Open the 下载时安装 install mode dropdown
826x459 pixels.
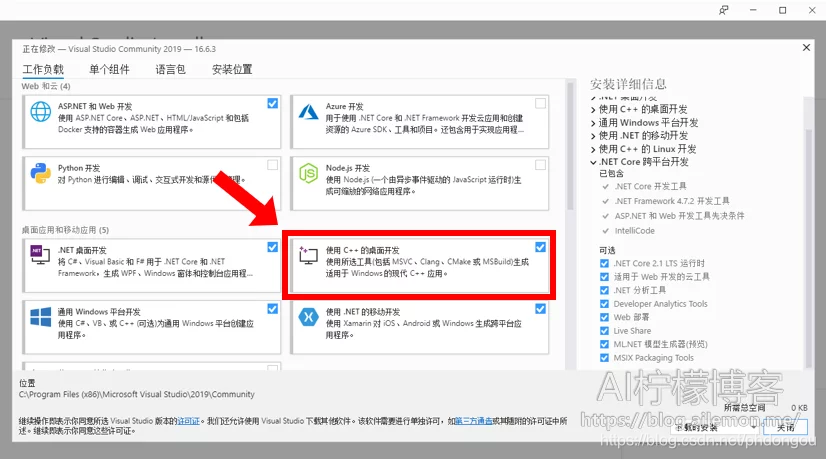point(715,427)
